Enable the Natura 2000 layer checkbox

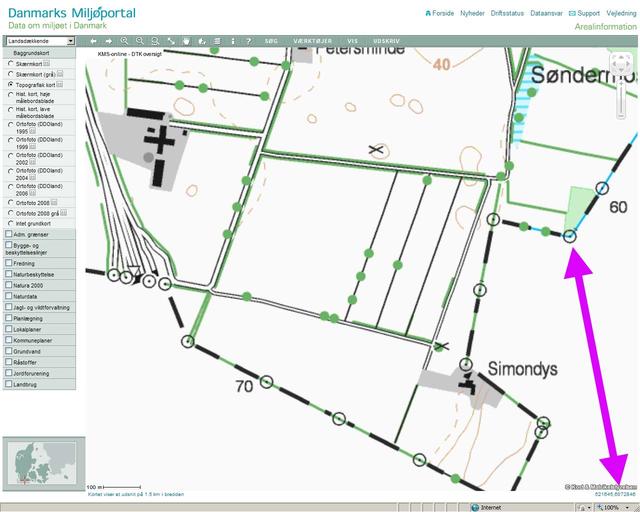(9, 285)
